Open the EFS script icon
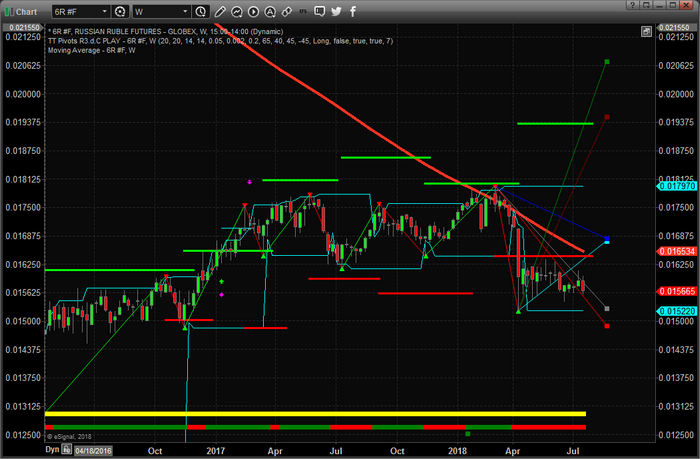Screen dimensions: 700x459 click(x=303, y=12)
